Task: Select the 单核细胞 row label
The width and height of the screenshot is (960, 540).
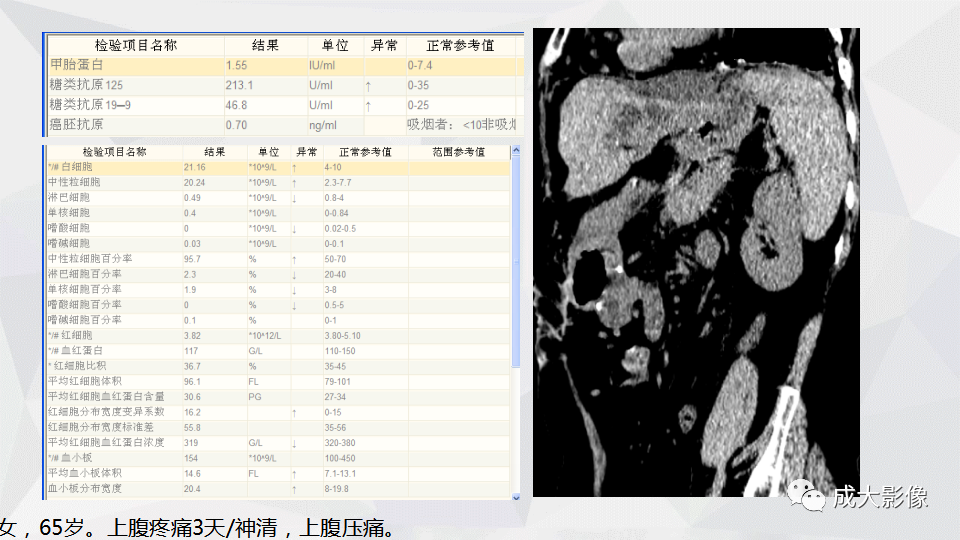Action: 69,213
